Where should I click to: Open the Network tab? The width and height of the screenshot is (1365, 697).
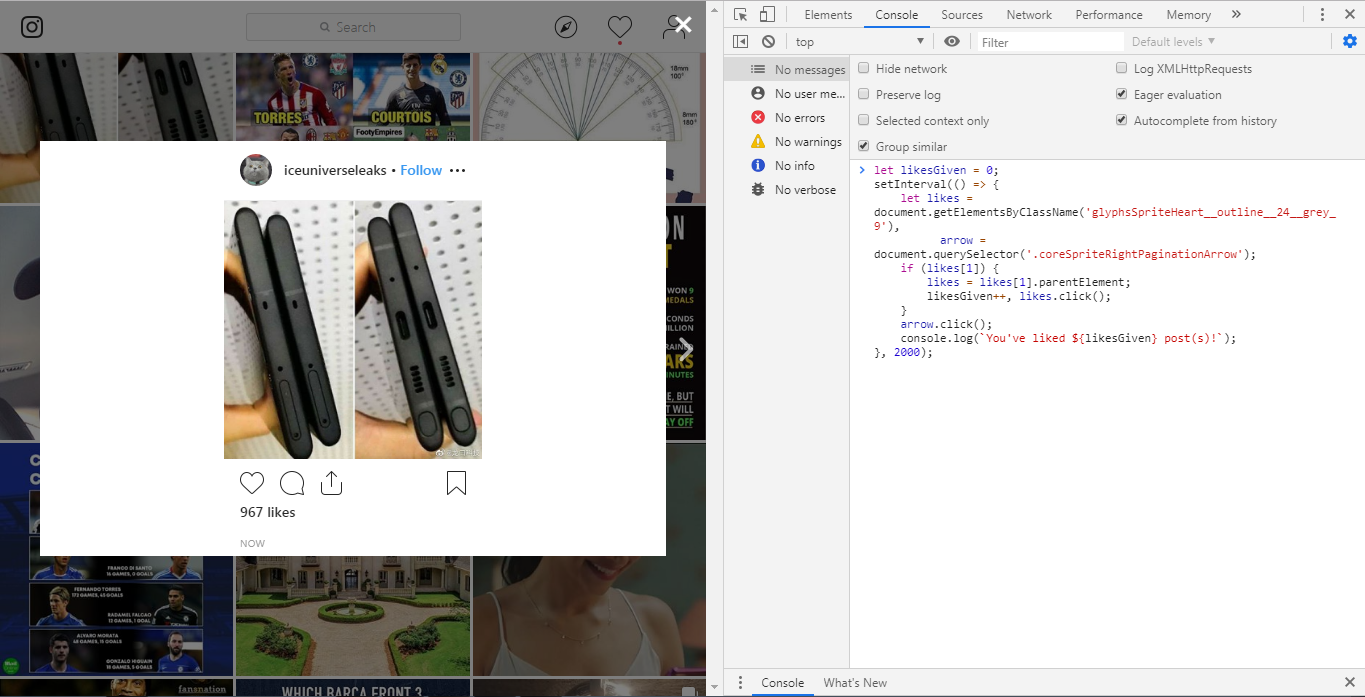point(1029,15)
